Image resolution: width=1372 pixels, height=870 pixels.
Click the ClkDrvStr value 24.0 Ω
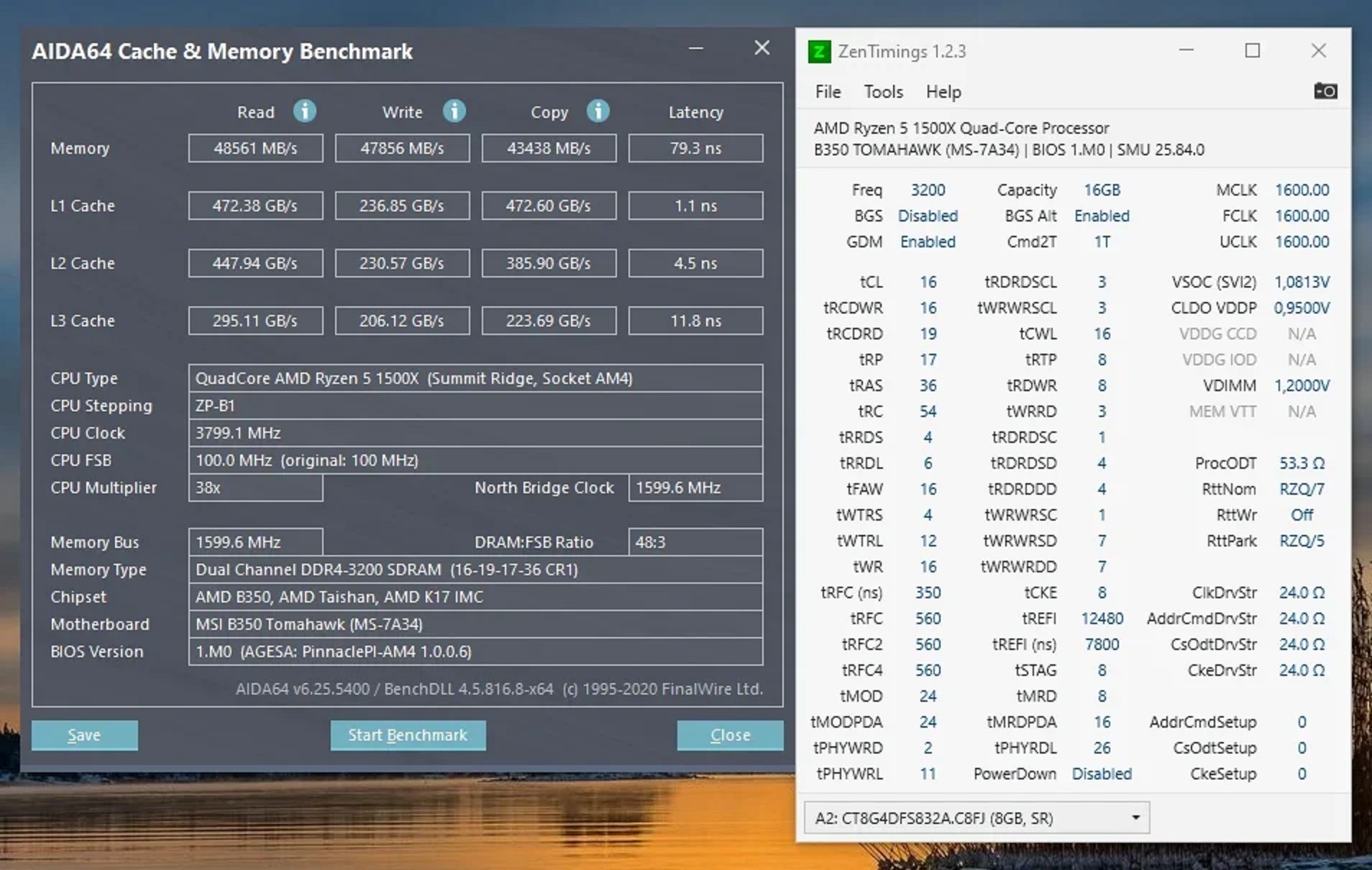coord(1302,592)
